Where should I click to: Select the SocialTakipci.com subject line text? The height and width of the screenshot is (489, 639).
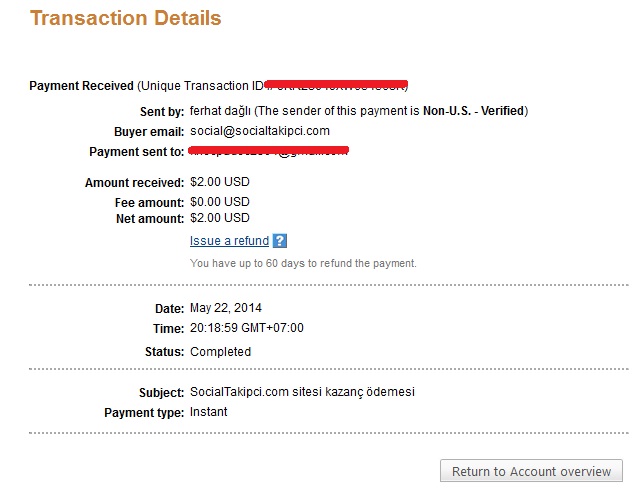(x=301, y=392)
